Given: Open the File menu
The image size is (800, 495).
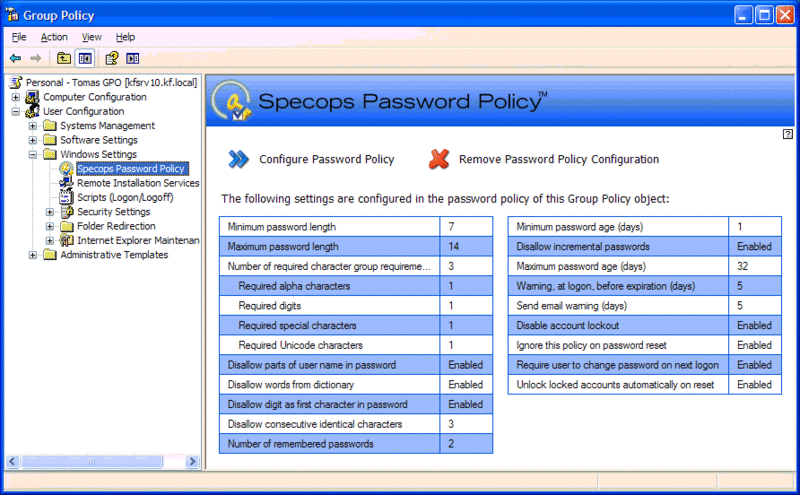Looking at the screenshot, I should pos(19,37).
